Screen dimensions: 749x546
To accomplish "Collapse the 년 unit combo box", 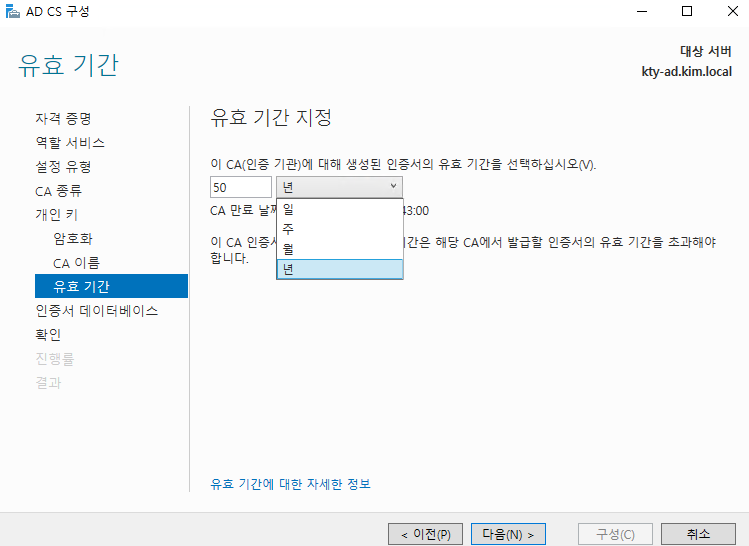I will coord(339,187).
